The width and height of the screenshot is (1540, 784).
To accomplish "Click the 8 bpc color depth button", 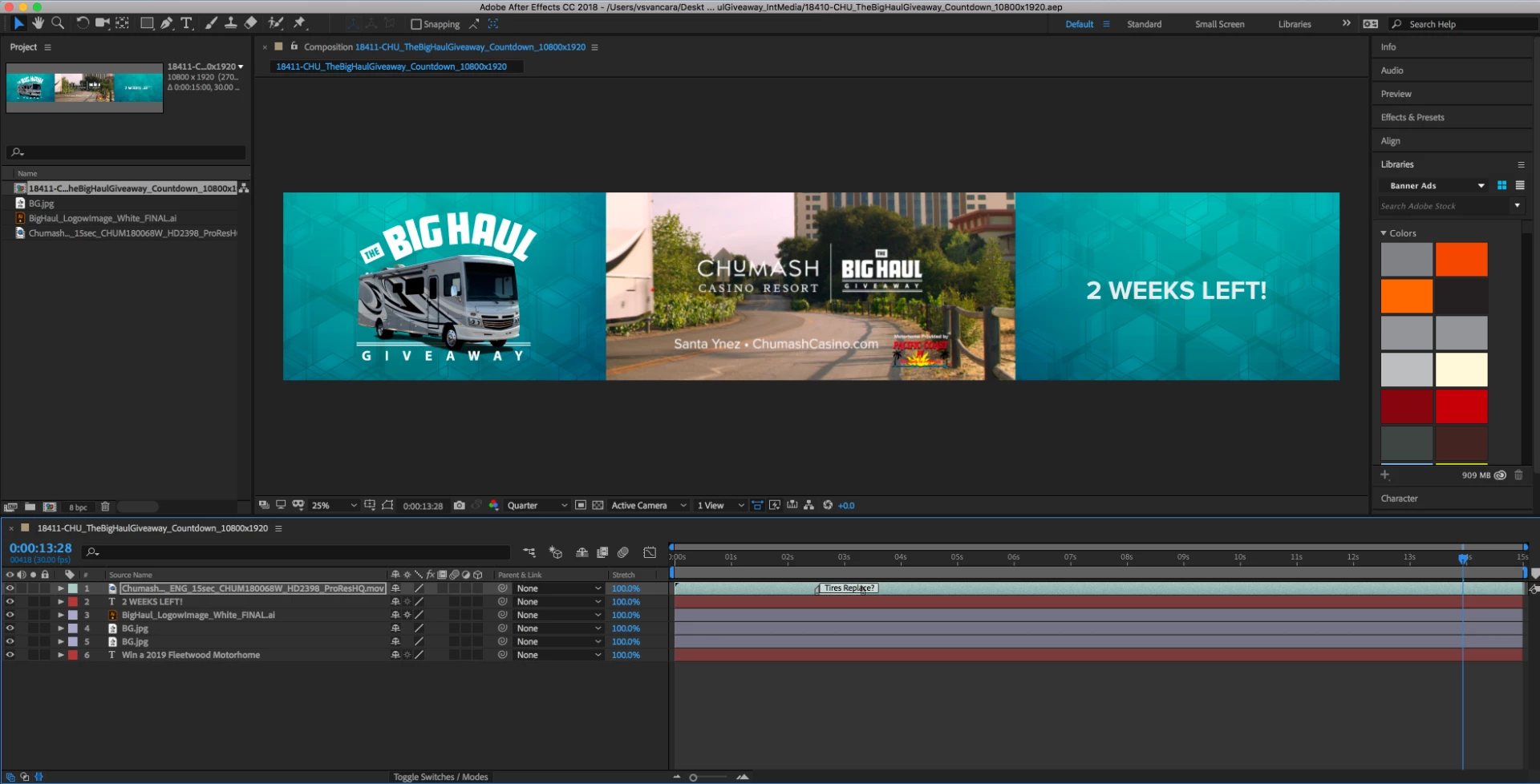I will pos(78,507).
